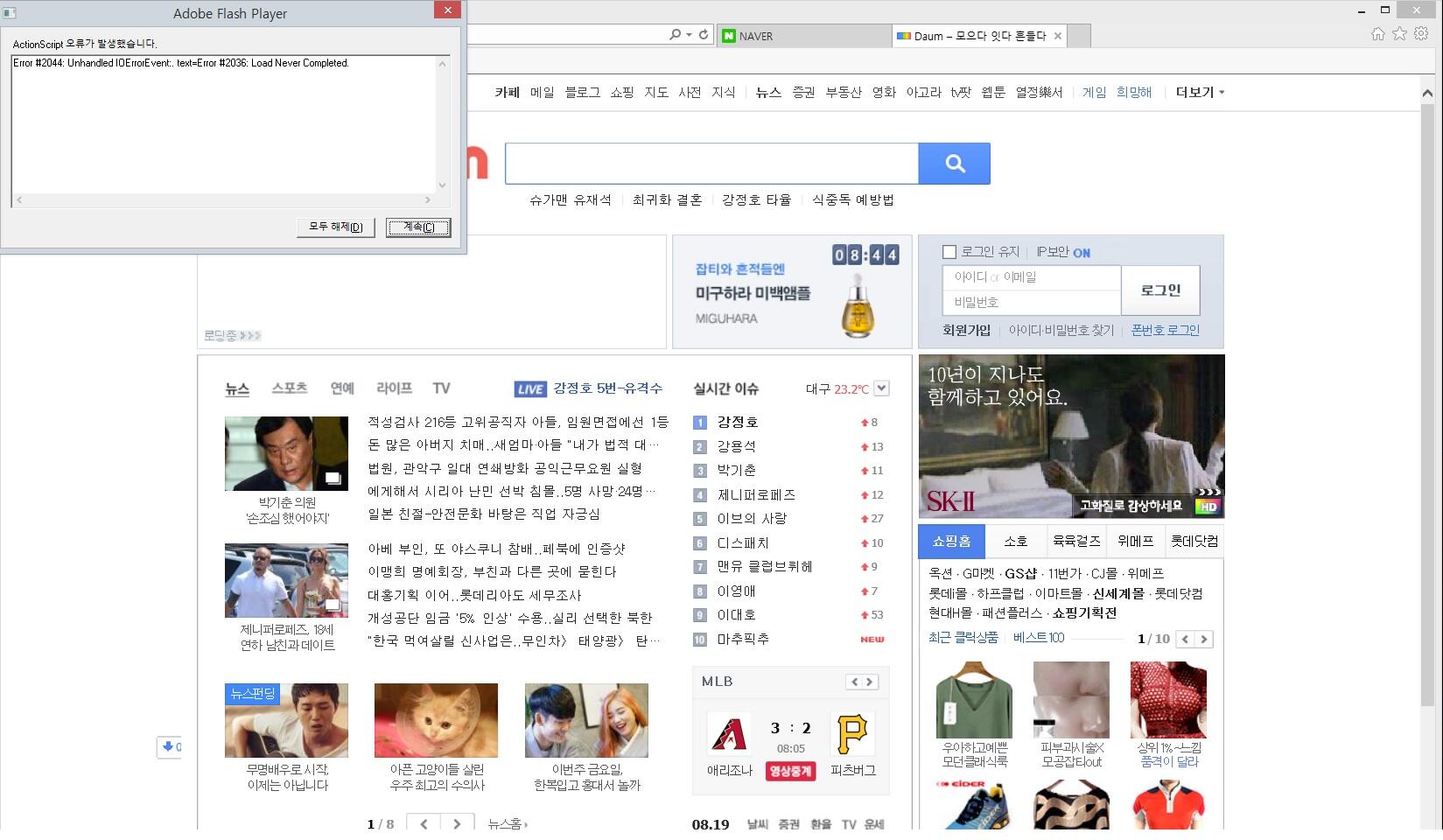Expand the 더보기 menu
The image size is (1443, 840).
point(1200,92)
